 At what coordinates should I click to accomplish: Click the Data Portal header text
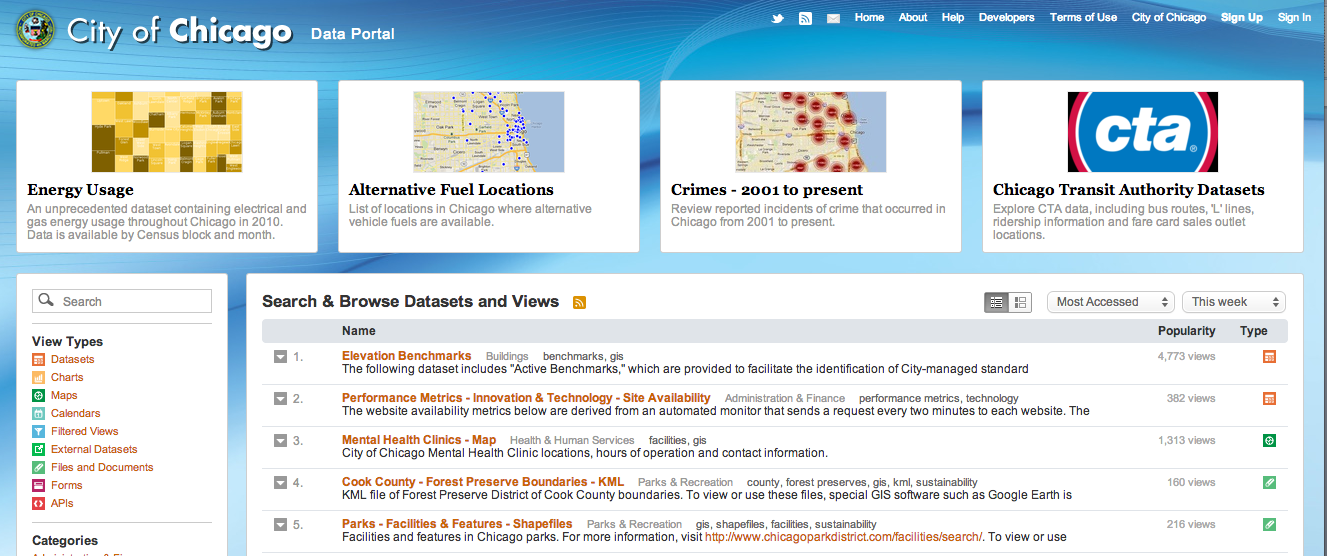pyautogui.click(x=353, y=34)
